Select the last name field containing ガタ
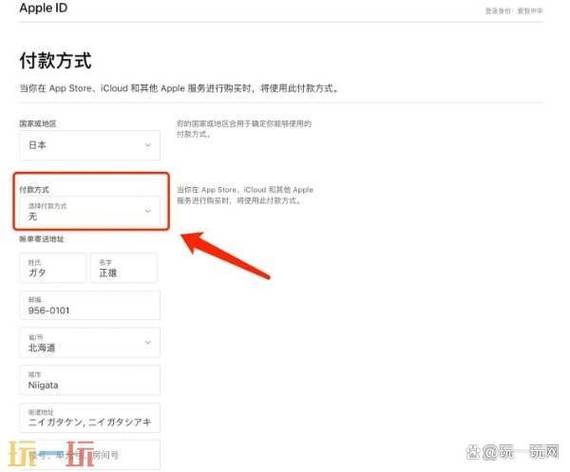570x472 pixels. pyautogui.click(x=53, y=268)
